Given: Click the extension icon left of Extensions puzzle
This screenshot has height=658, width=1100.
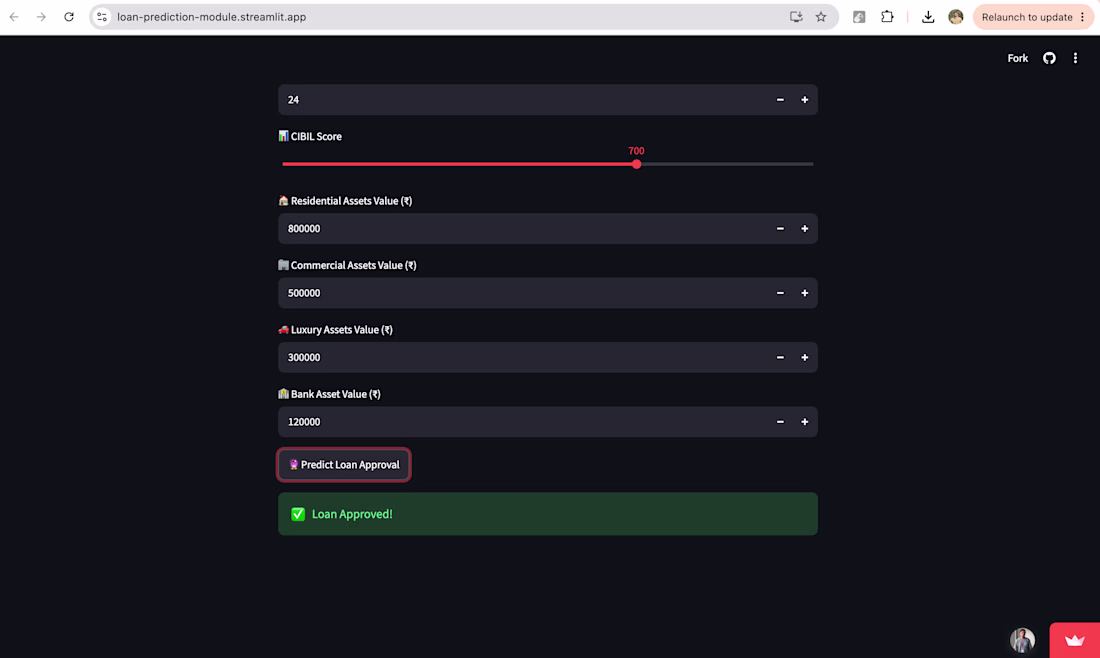Looking at the screenshot, I should (x=859, y=17).
